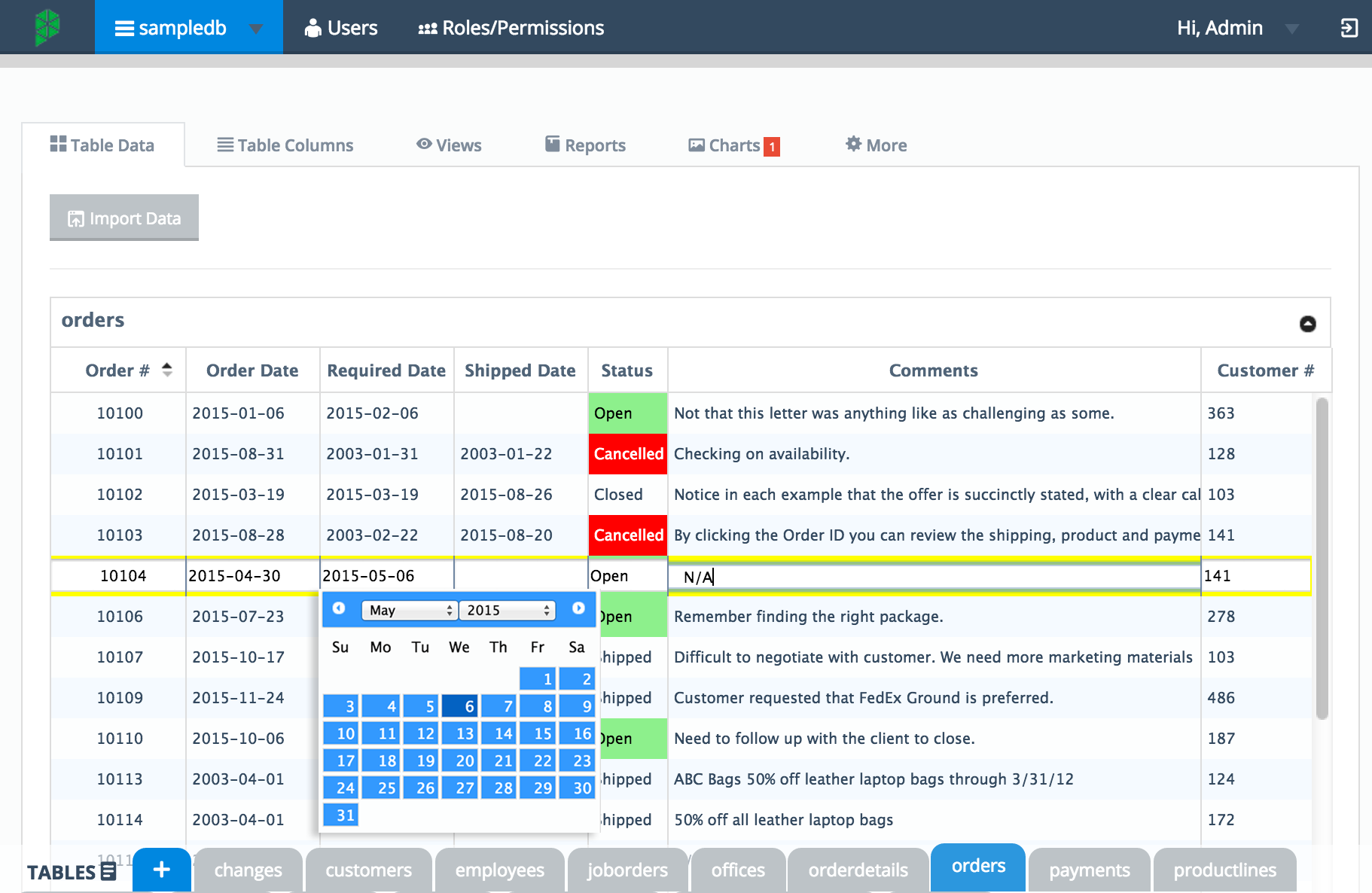
Task: Click the plus icon to add table
Action: pyautogui.click(x=161, y=870)
